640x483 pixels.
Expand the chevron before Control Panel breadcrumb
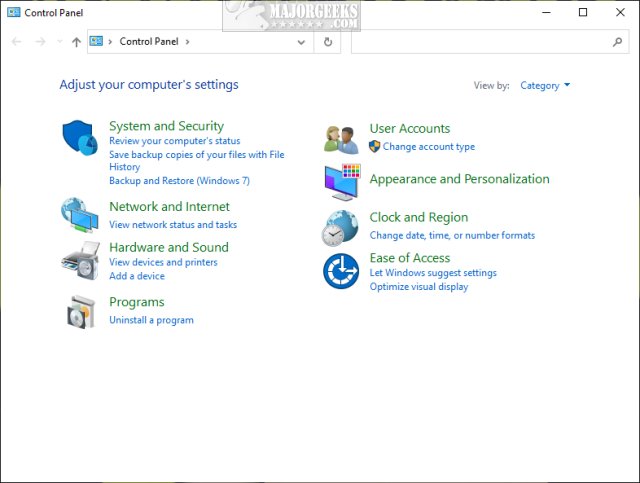110,42
